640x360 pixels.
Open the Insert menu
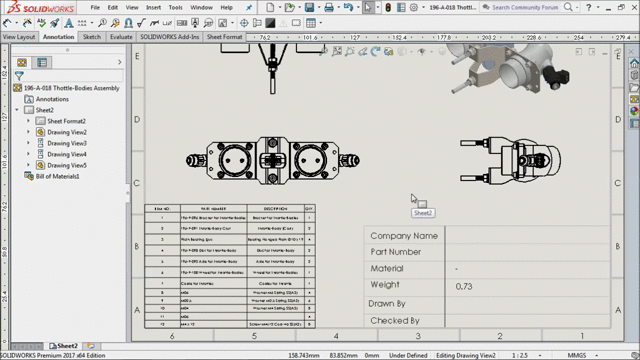pos(153,7)
